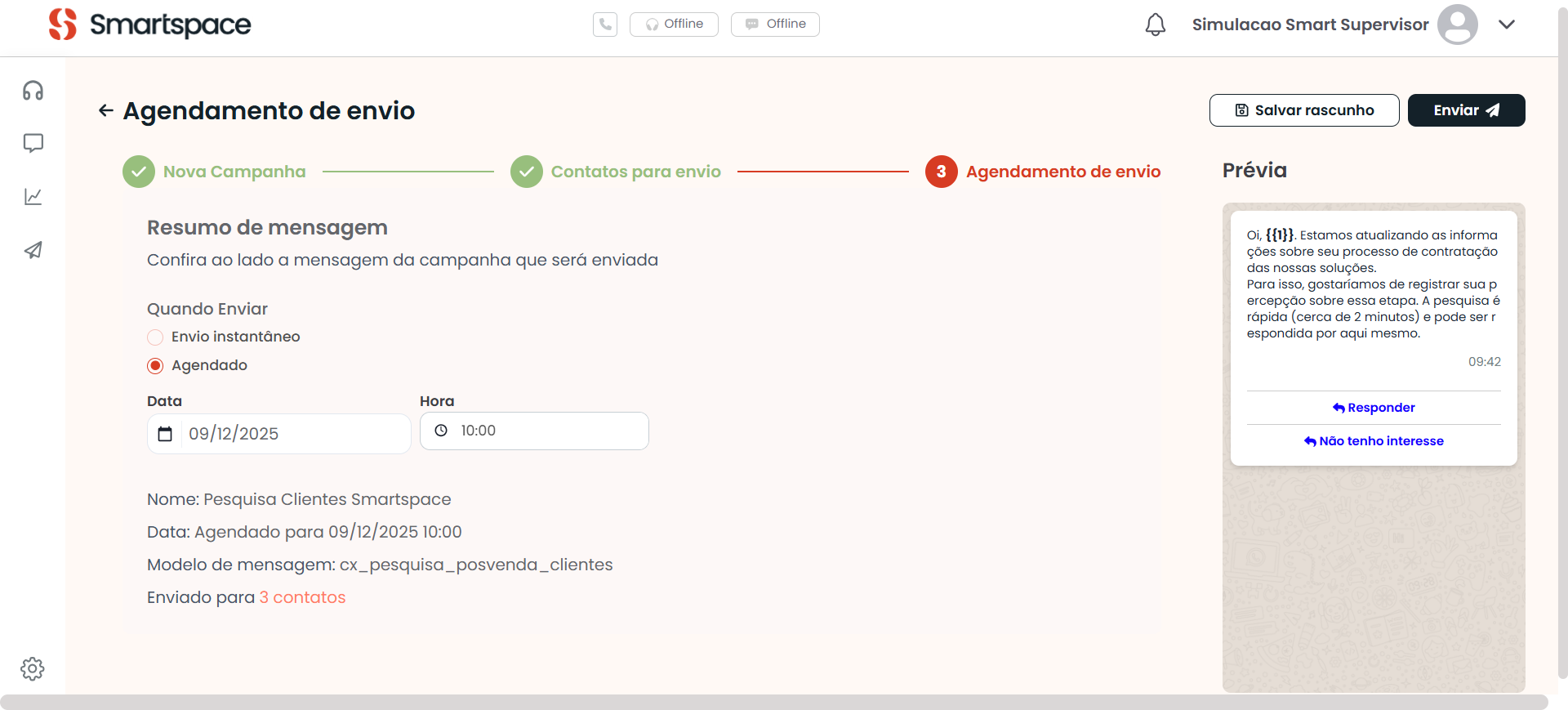Open the settings gear icon
Viewport: 1568px width, 710px height.
[33, 668]
